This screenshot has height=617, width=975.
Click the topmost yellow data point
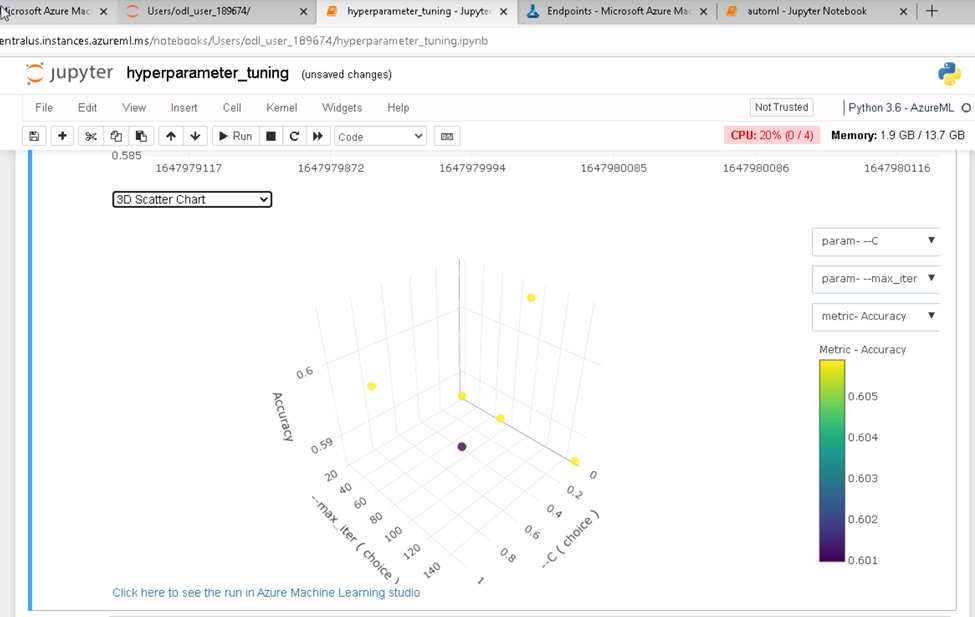[531, 297]
